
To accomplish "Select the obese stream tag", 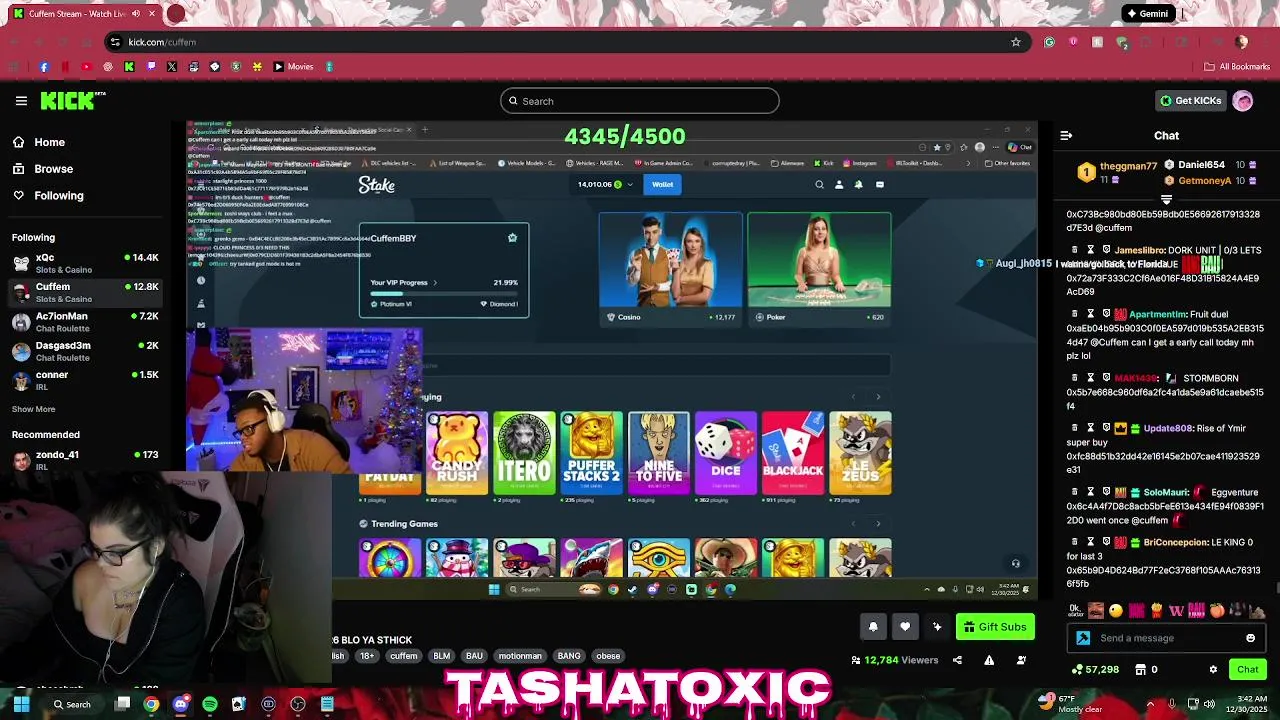I will 608,656.
